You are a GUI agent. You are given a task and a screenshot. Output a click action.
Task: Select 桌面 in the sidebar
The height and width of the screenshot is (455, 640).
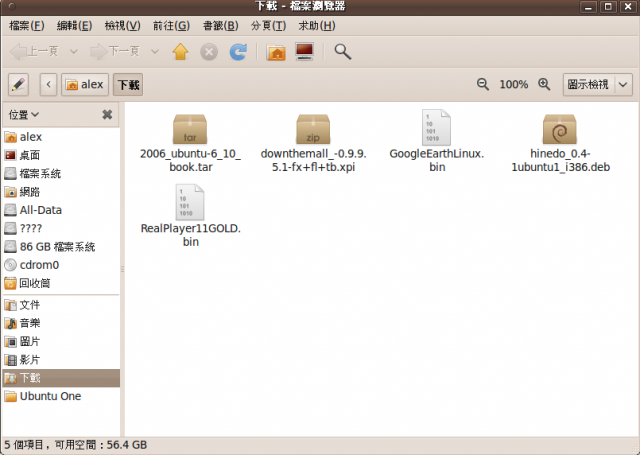coord(61,155)
